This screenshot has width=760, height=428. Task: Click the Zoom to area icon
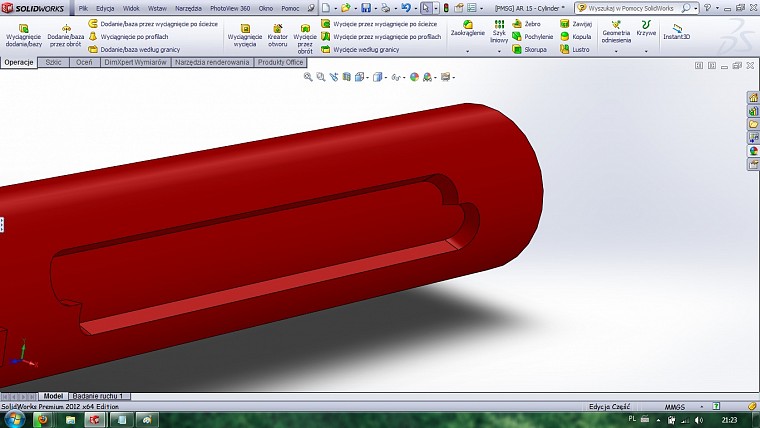pos(320,77)
